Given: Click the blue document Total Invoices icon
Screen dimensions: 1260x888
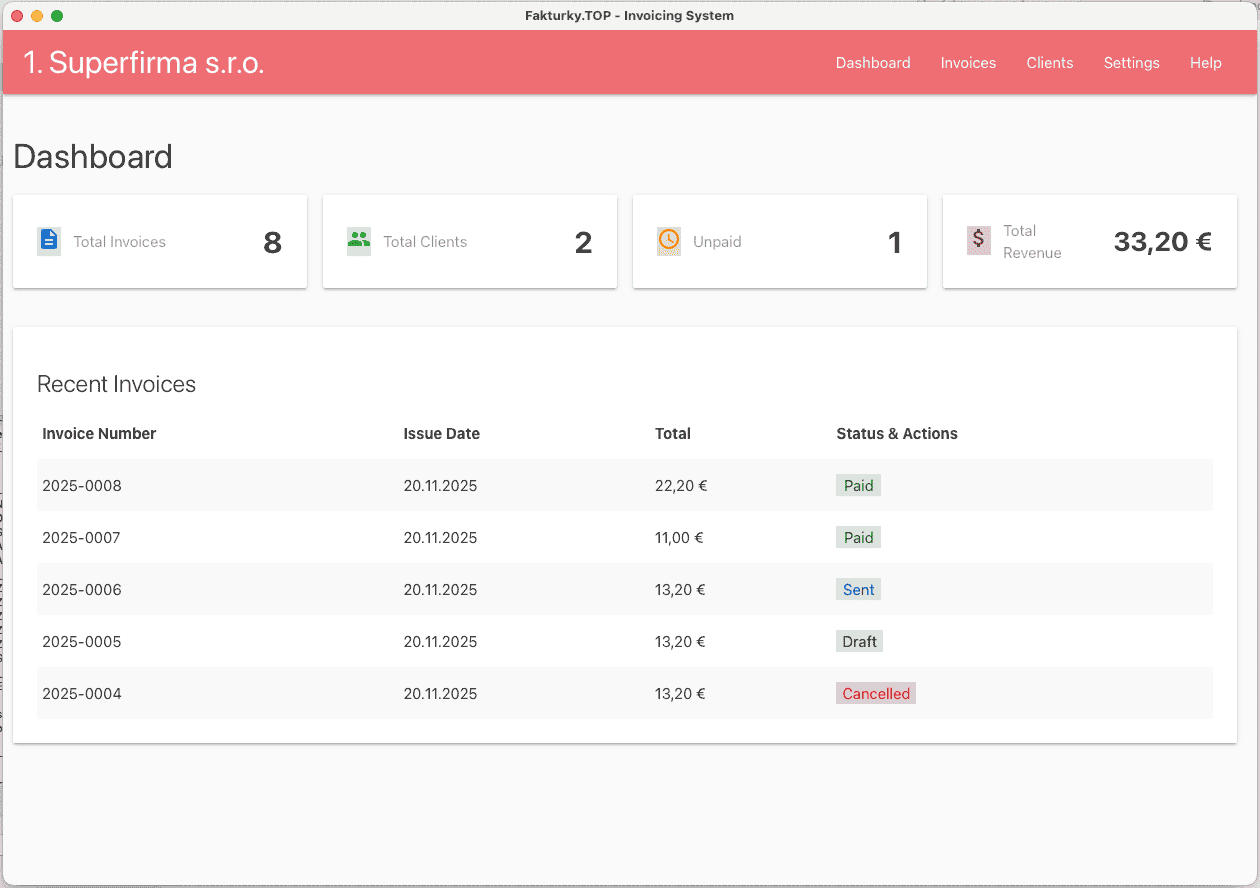Looking at the screenshot, I should pyautogui.click(x=49, y=241).
